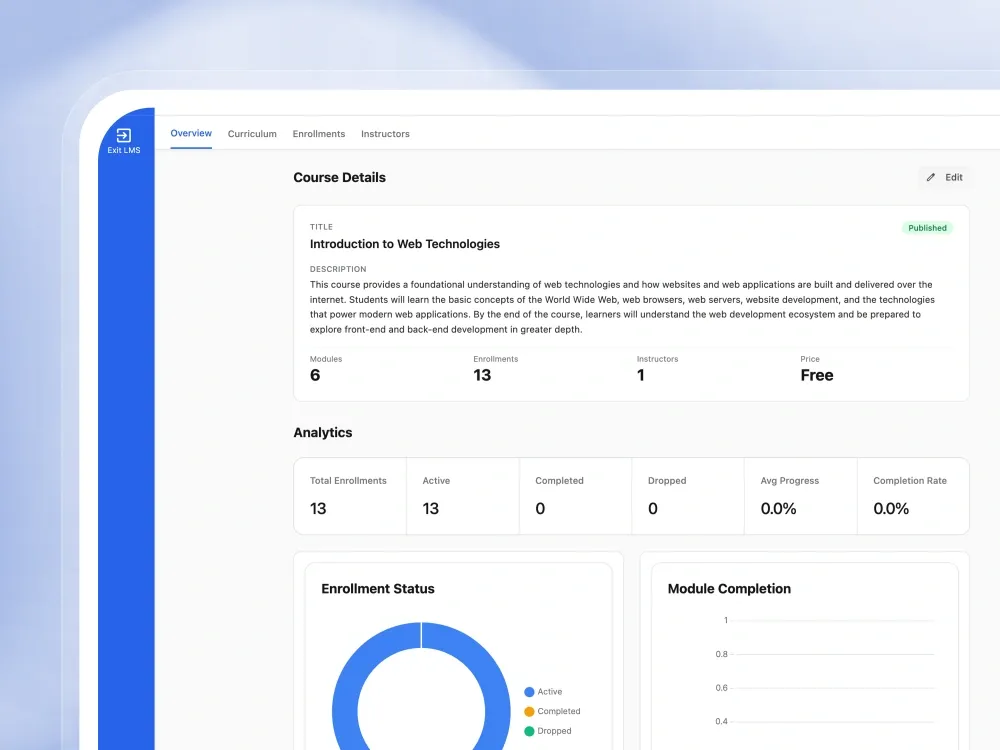This screenshot has height=750, width=1000.
Task: Click the Exit LMS icon
Action: (124, 135)
